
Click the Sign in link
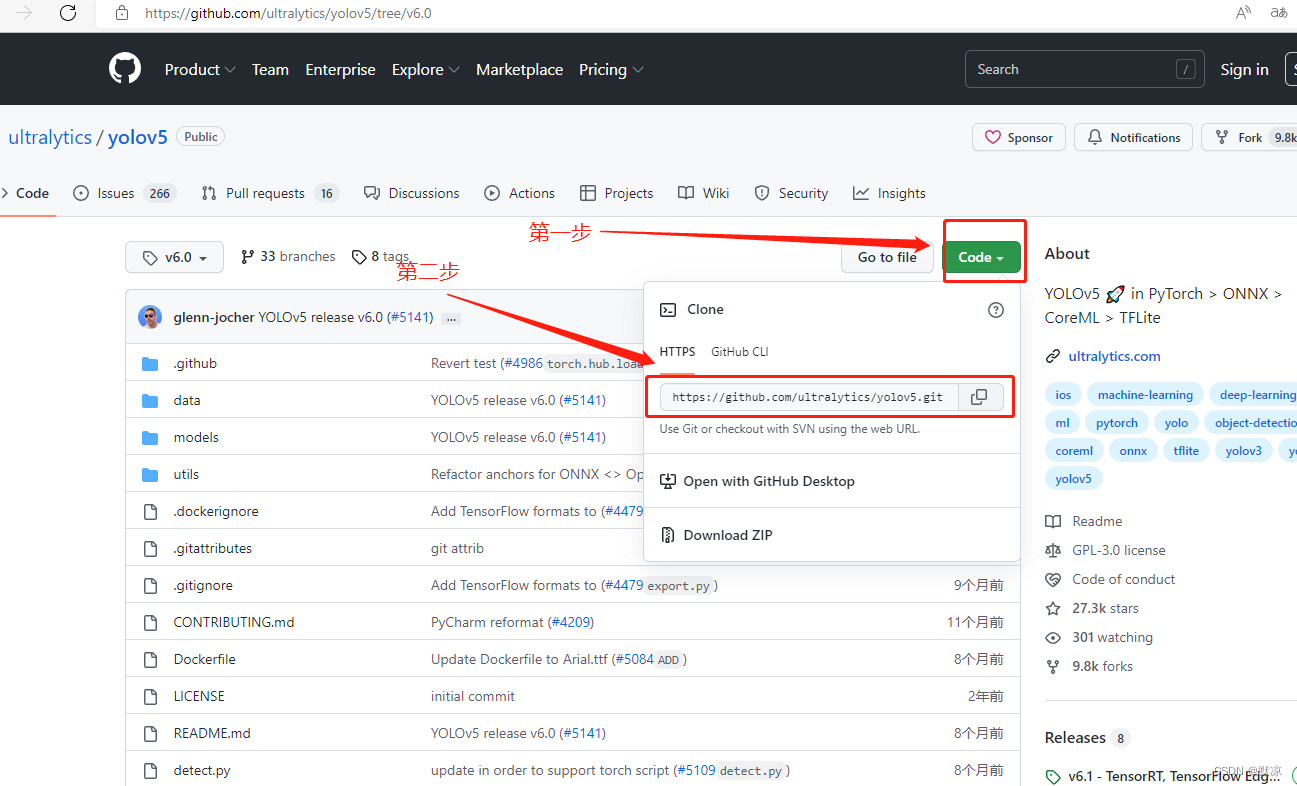point(1244,69)
